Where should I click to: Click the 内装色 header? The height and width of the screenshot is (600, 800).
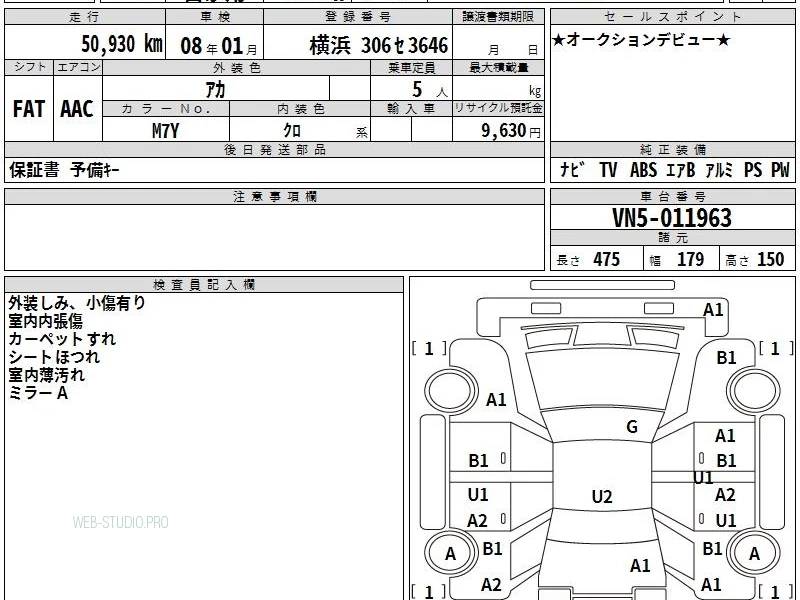coord(301,109)
